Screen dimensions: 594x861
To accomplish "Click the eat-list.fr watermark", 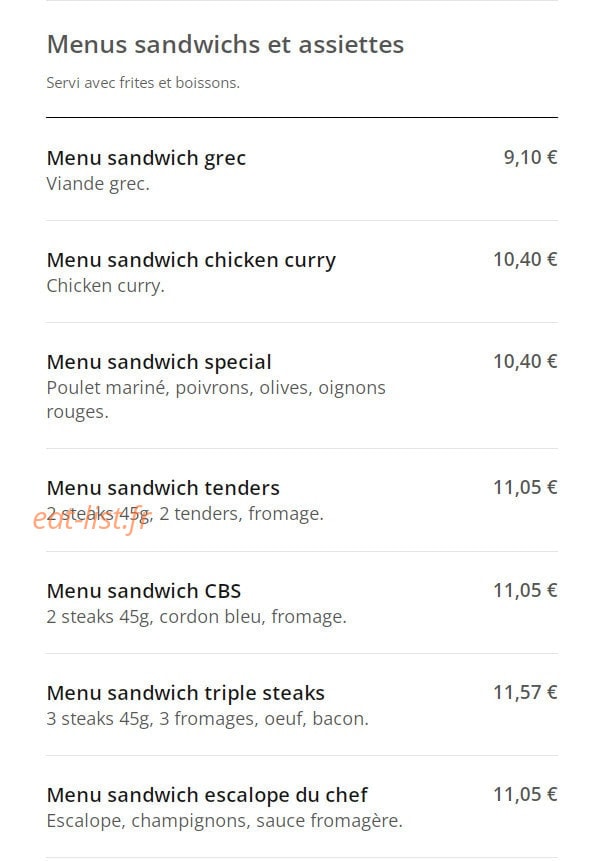I will pyautogui.click(x=91, y=519).
